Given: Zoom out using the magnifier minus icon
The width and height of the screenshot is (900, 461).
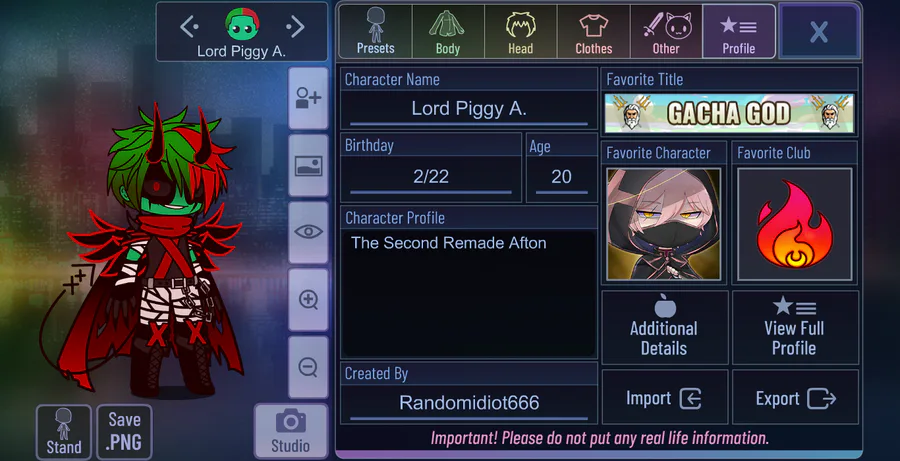Looking at the screenshot, I should [308, 367].
